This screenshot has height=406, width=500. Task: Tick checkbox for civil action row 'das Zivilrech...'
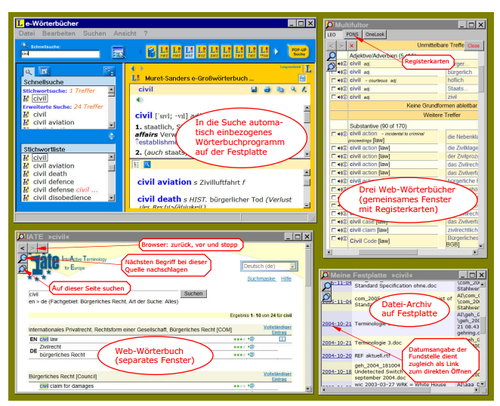tap(333, 164)
